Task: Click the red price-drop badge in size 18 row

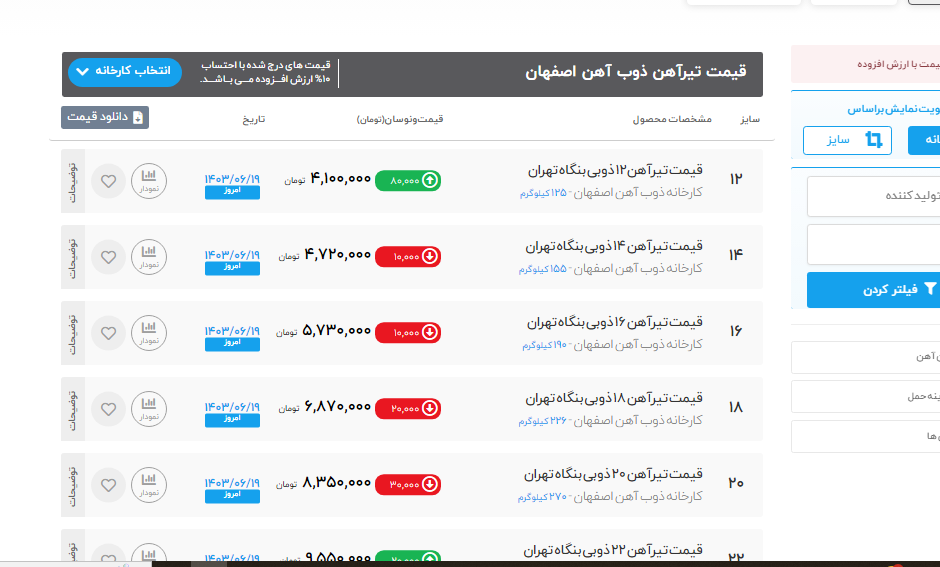Action: tap(408, 408)
